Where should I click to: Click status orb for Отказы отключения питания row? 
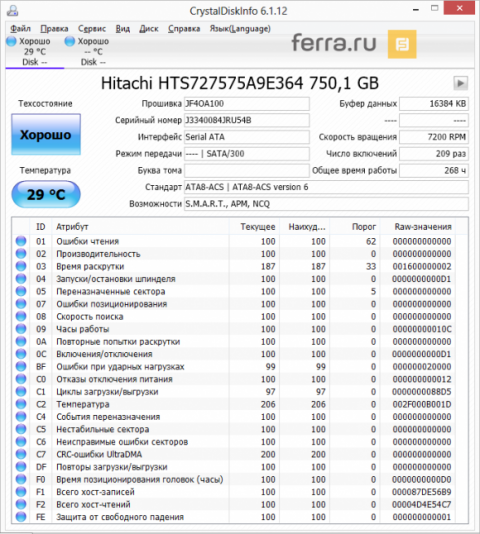coord(21,379)
